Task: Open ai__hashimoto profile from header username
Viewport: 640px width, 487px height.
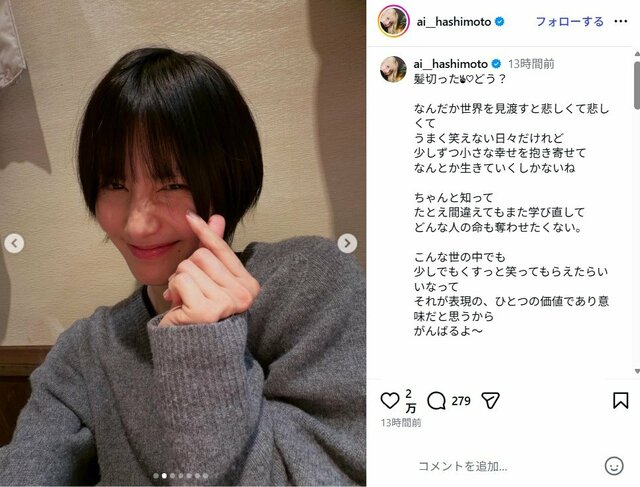Action: coord(453,22)
